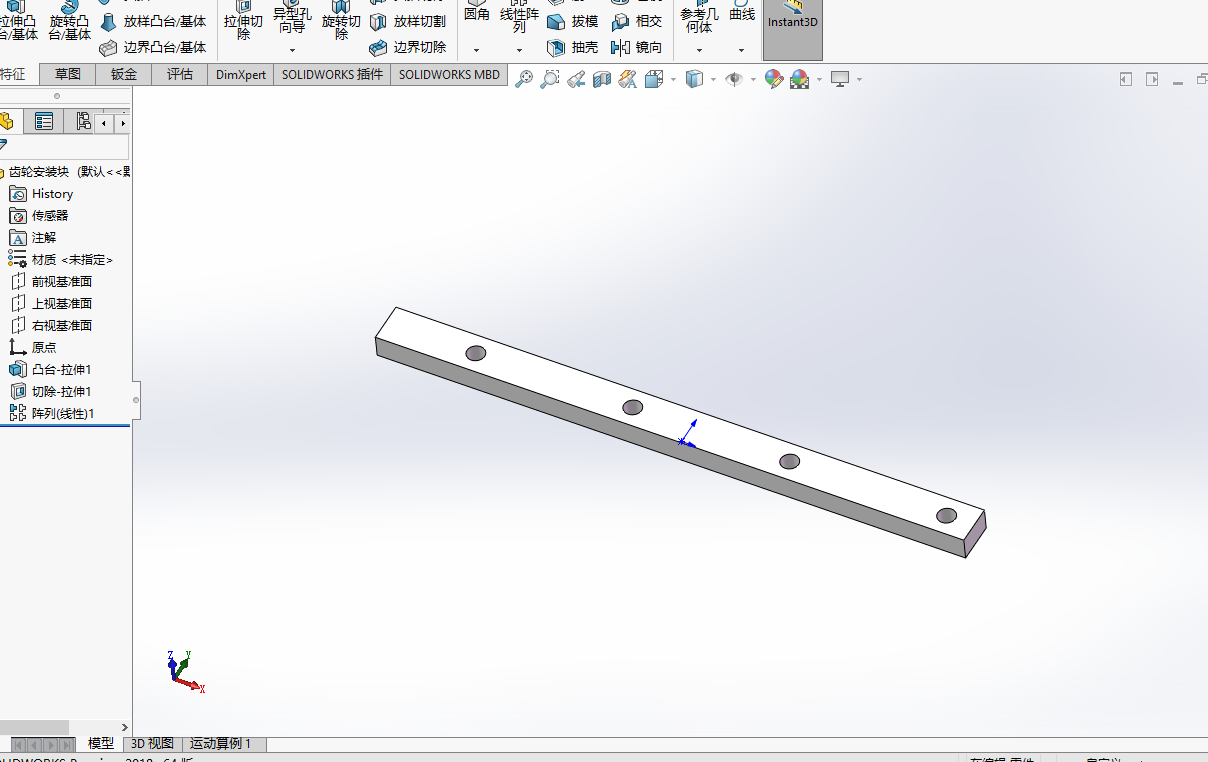Open the ConfigurationManager tab icon
Viewport: 1208px width, 762px height.
coord(81,122)
